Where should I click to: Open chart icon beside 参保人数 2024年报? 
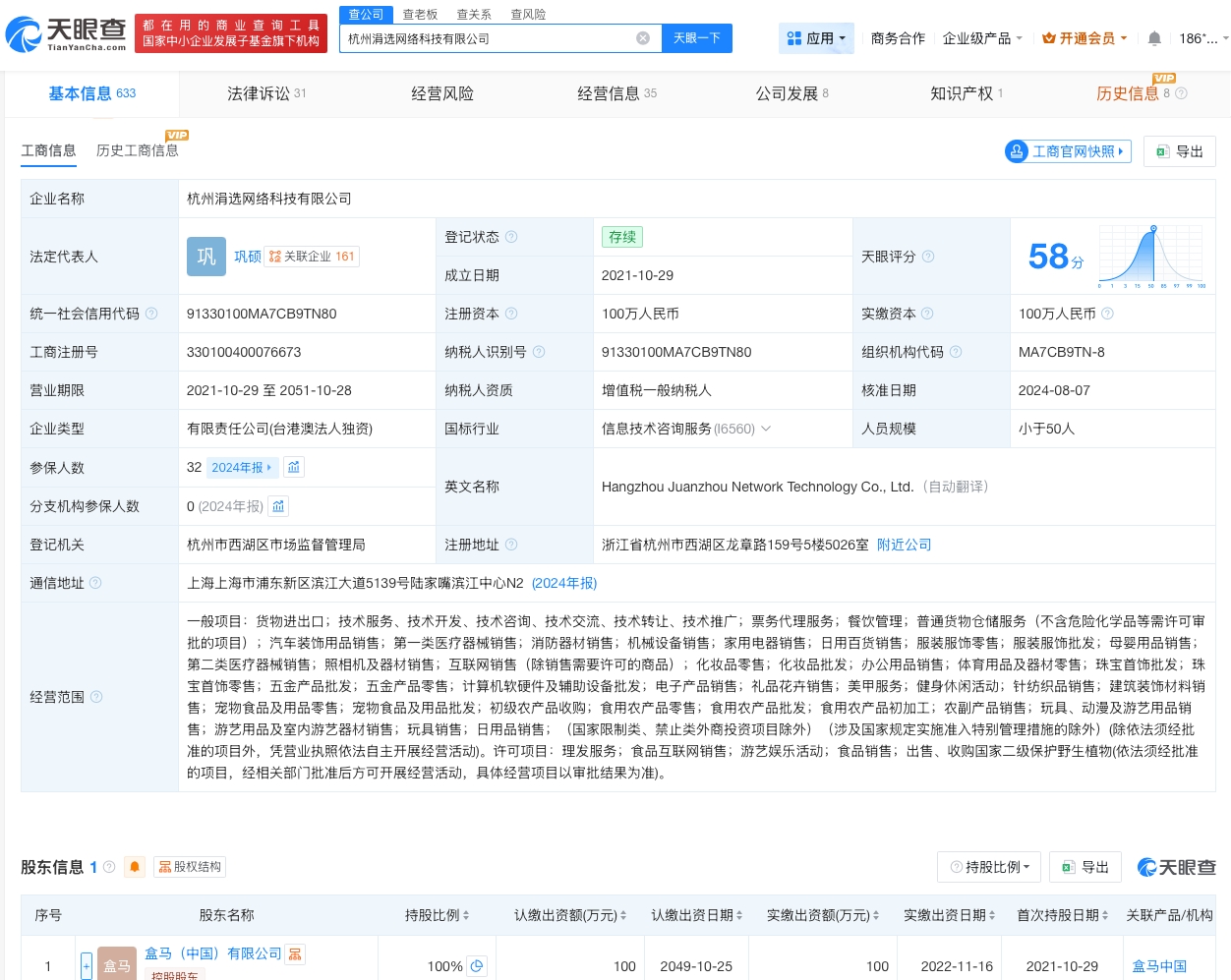pos(294,467)
